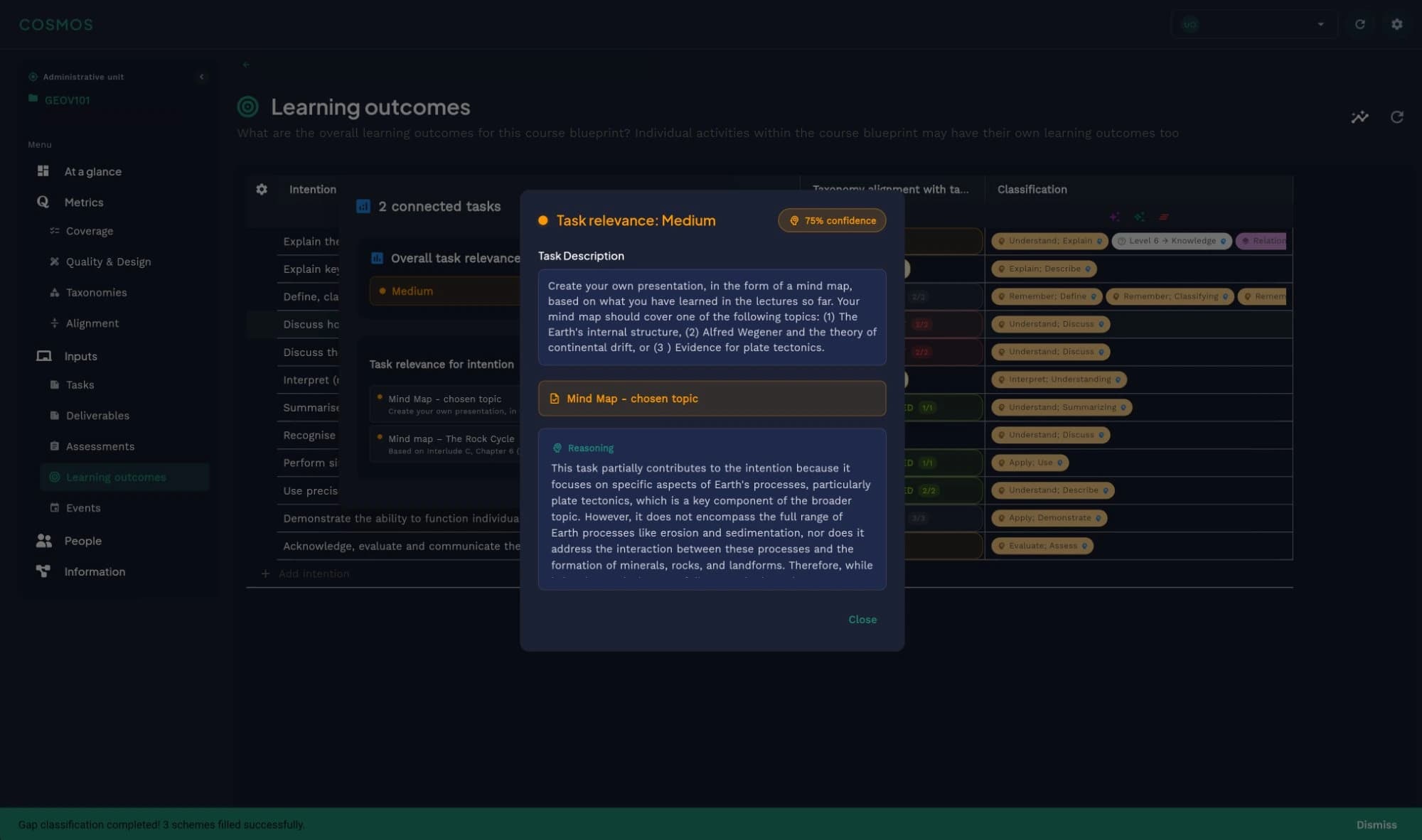Viewport: 1422px width, 840px height.
Task: Click the back arrow above heading
Action: click(246, 65)
